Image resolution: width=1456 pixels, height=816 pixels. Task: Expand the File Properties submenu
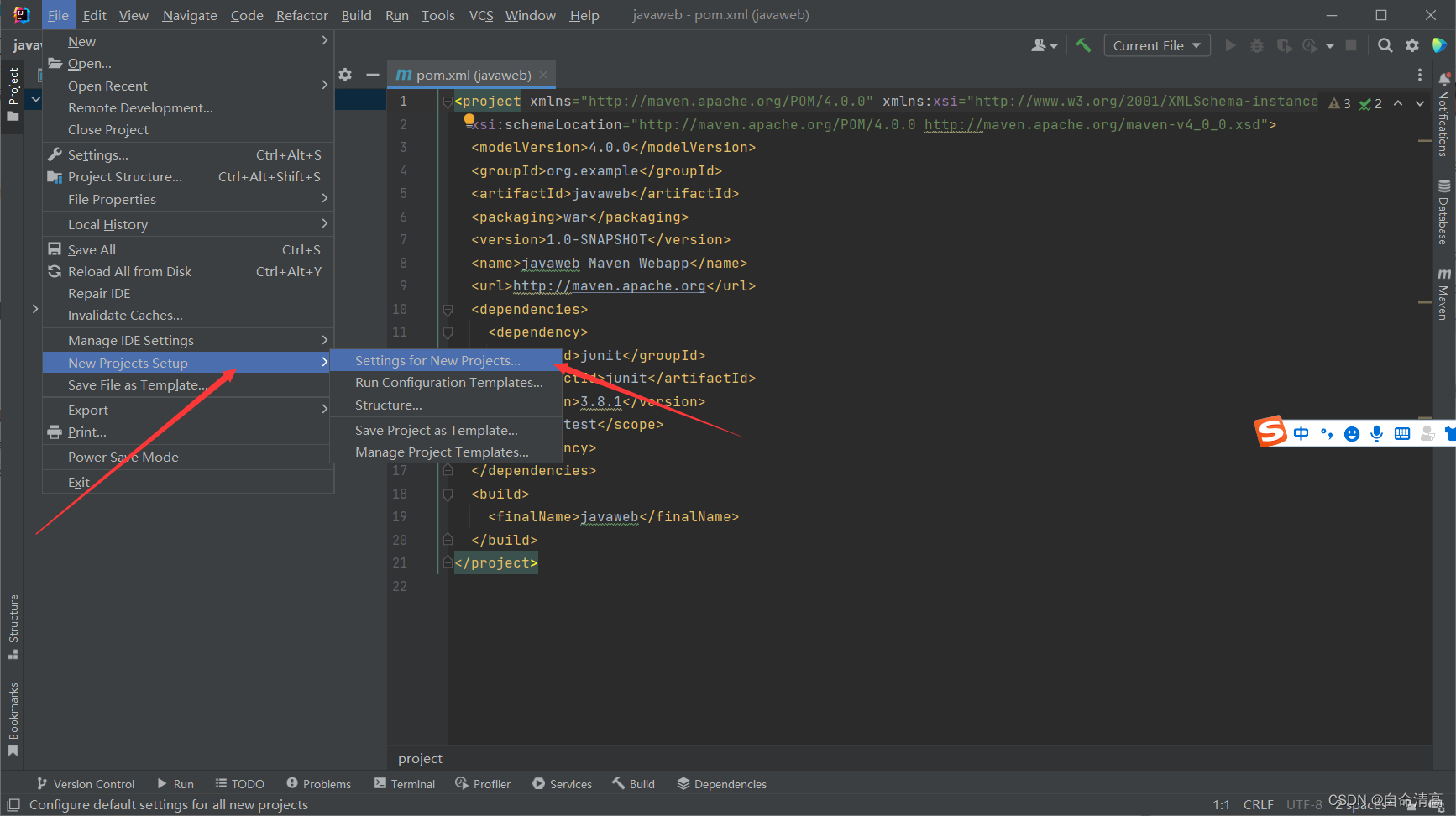(189, 199)
